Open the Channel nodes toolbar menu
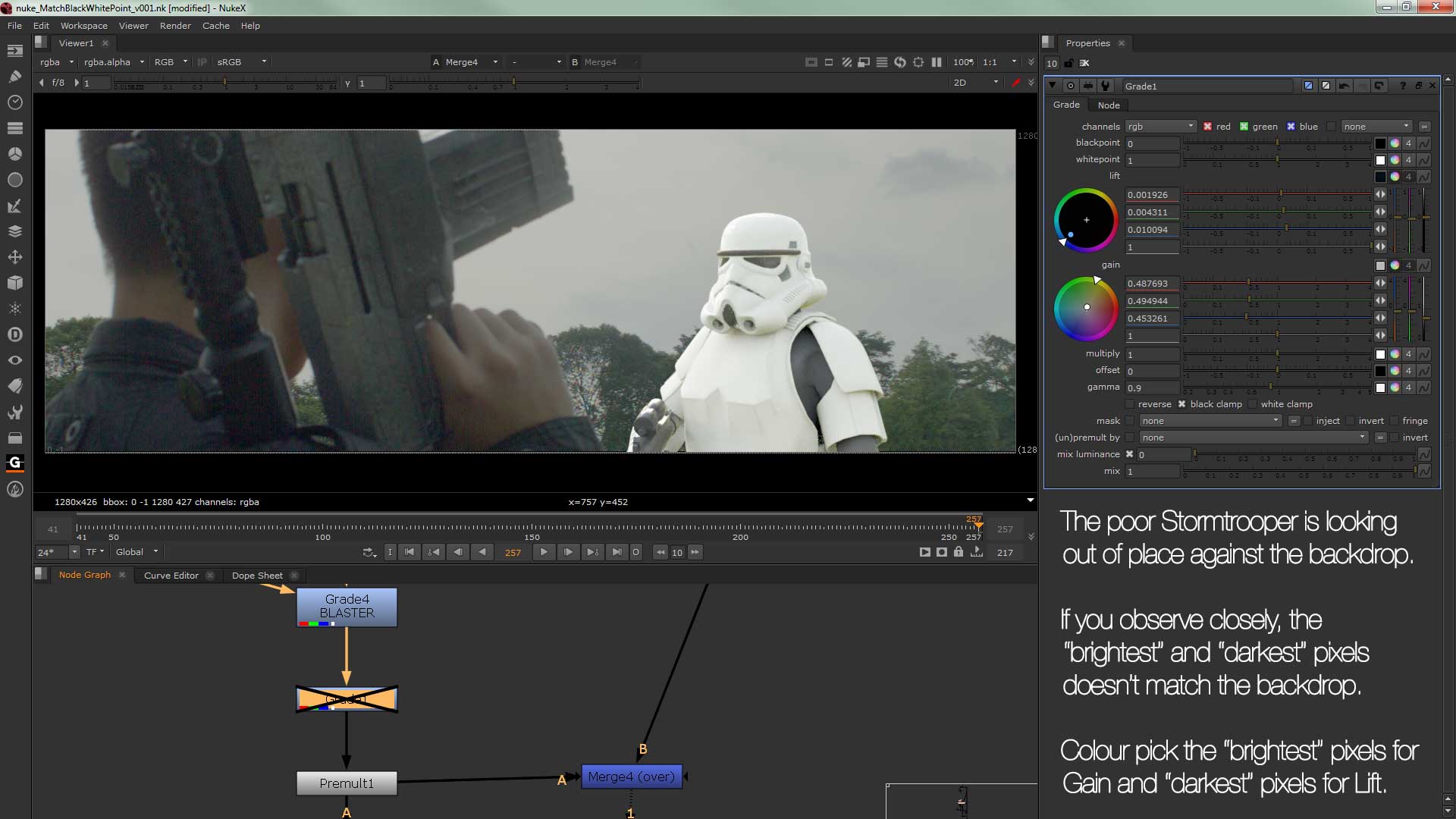This screenshot has width=1456, height=819. pos(14,128)
